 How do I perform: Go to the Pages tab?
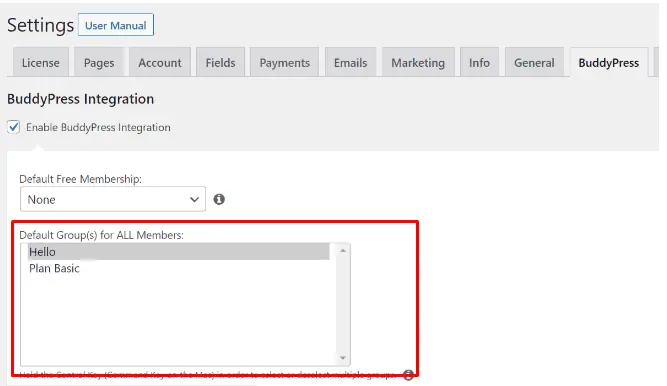[x=99, y=63]
